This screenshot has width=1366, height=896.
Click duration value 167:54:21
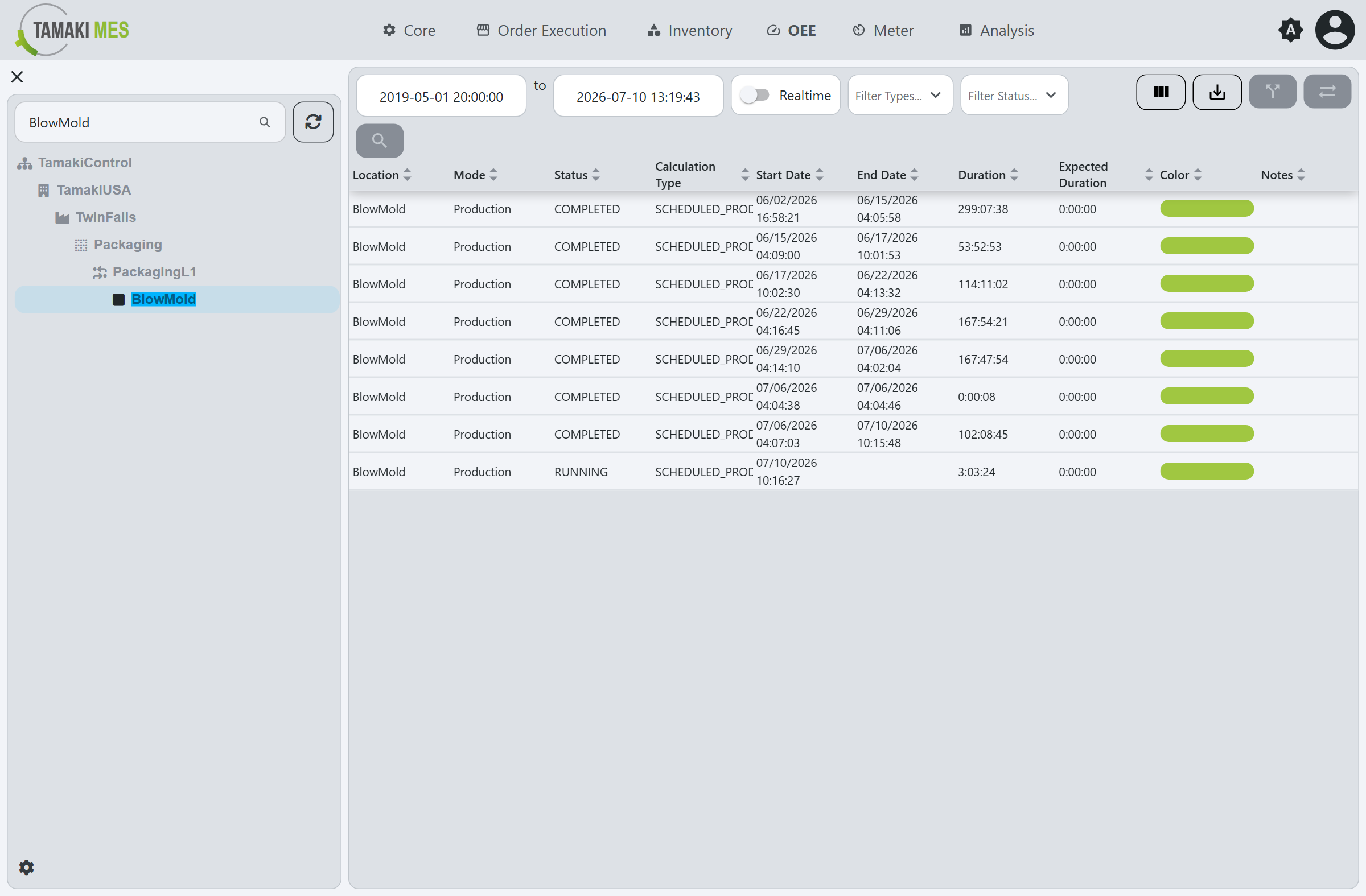point(982,322)
